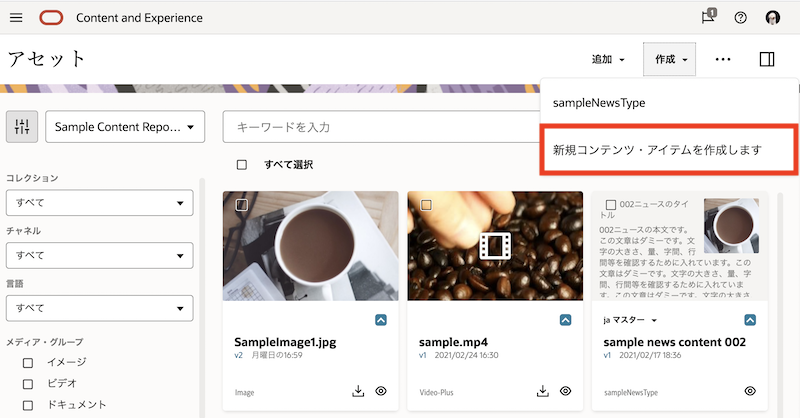Enable the イメージ media group checkbox
800x418 pixels.
click(29, 362)
